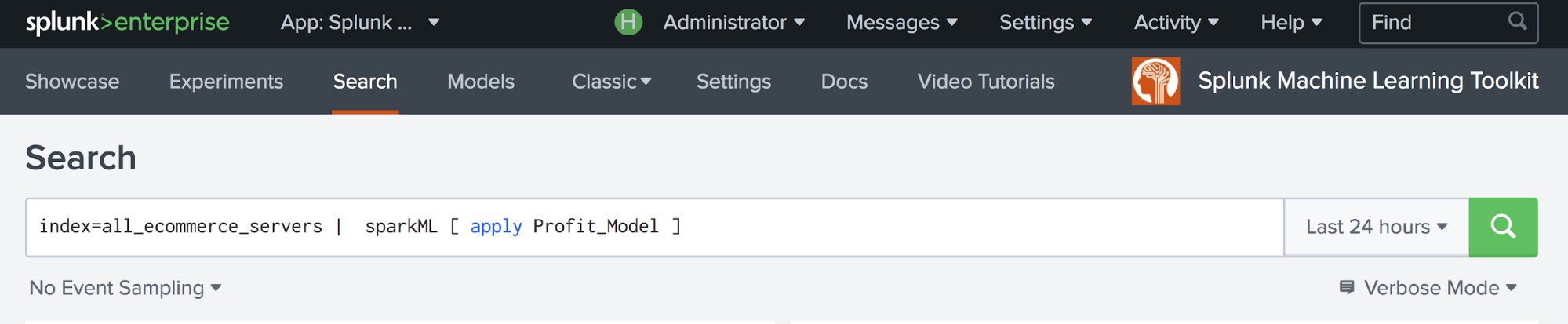Expand the Administrator menu
The height and width of the screenshot is (324, 1568).
tap(734, 23)
